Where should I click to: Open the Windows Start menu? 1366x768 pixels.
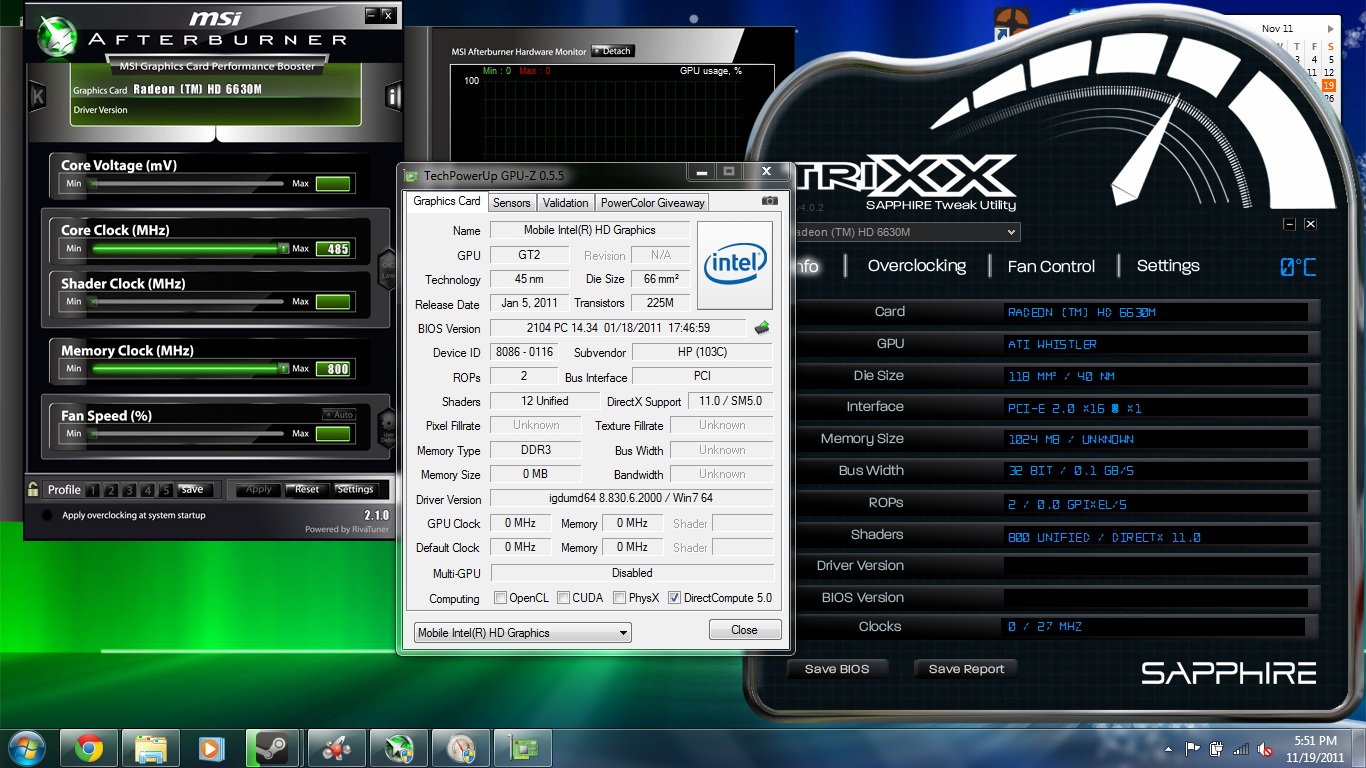click(27, 747)
